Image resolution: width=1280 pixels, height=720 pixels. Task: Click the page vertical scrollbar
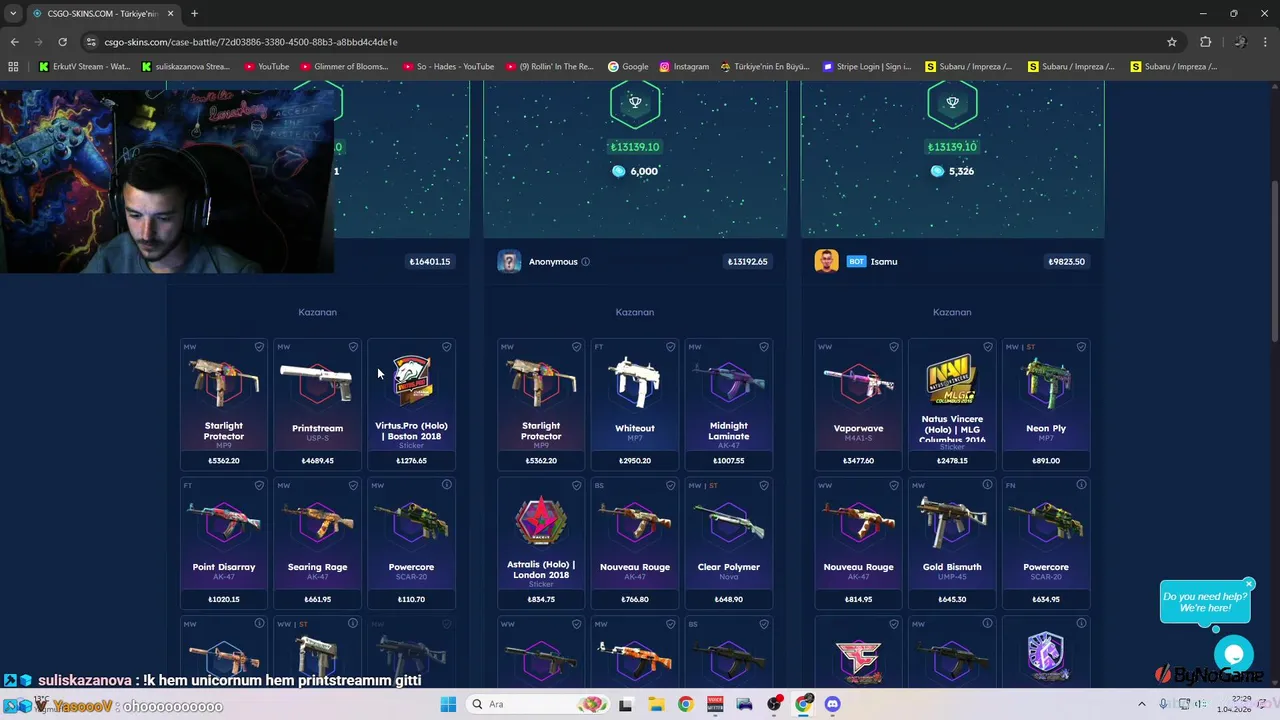(1273, 260)
